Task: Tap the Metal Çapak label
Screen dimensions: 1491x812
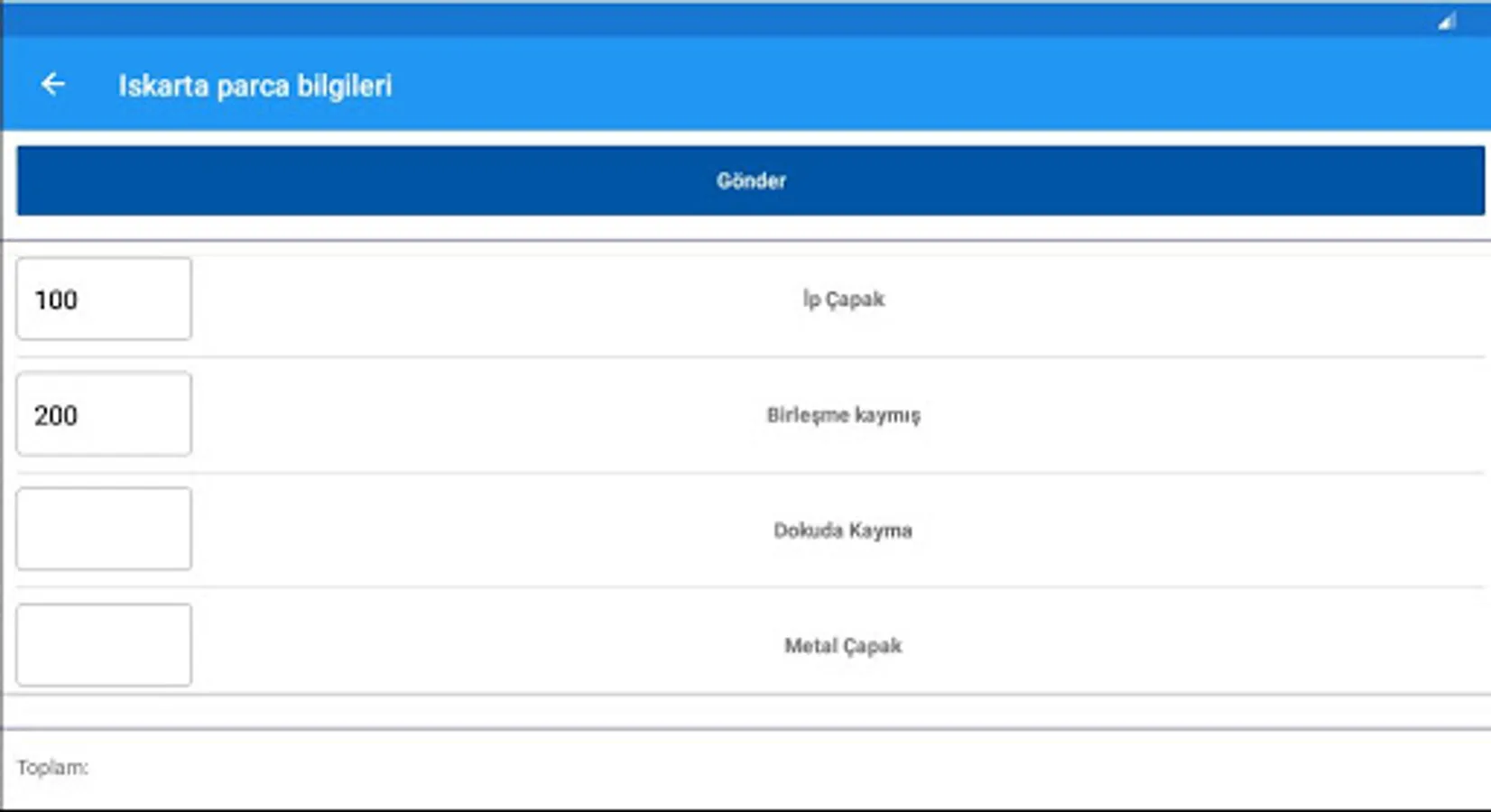Action: click(x=843, y=646)
